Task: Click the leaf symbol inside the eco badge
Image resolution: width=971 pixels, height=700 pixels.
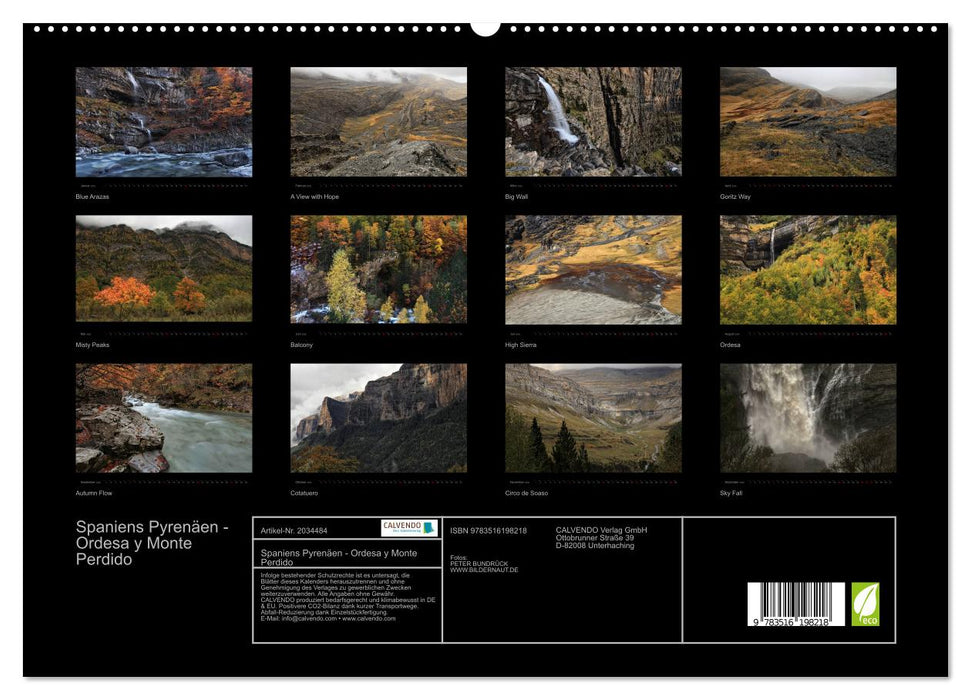Action: (864, 598)
